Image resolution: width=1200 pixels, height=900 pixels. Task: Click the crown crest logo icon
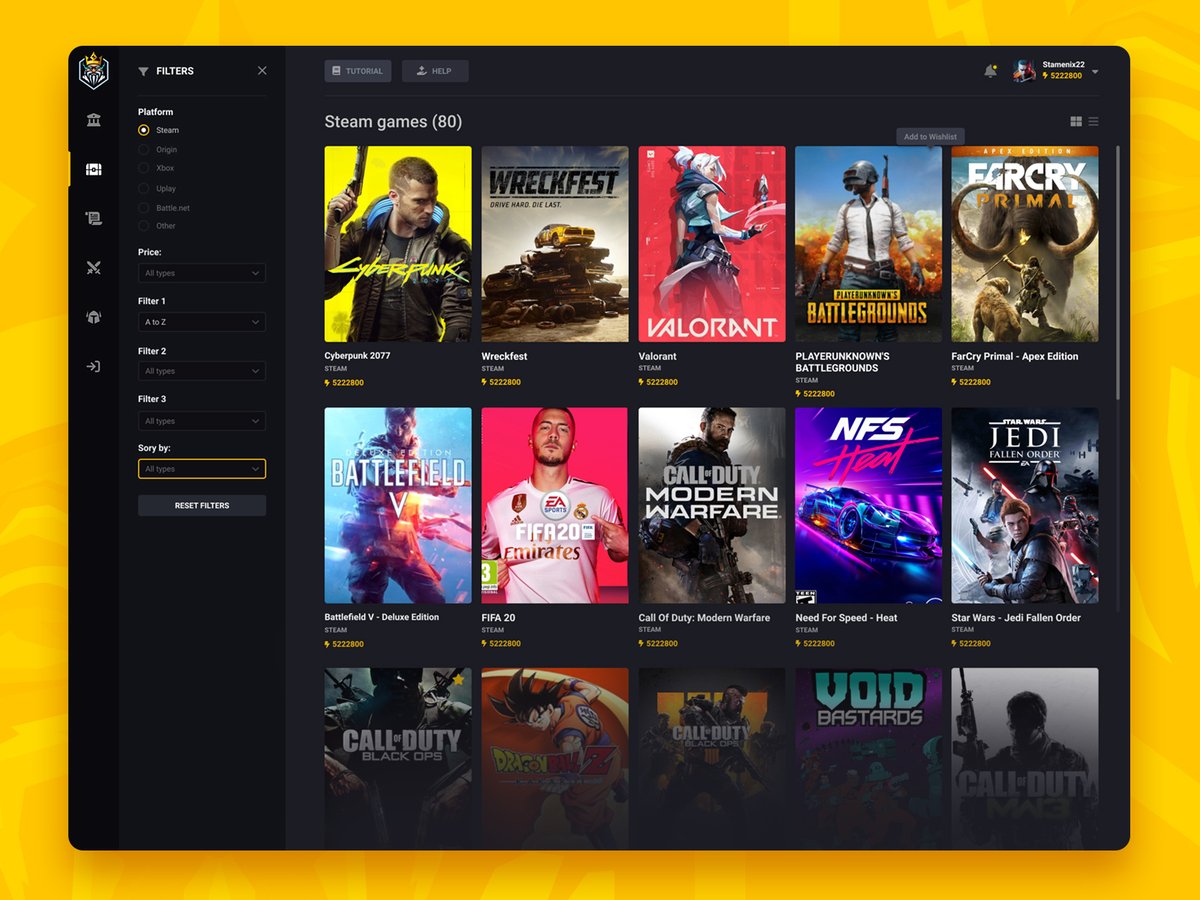tap(92, 71)
